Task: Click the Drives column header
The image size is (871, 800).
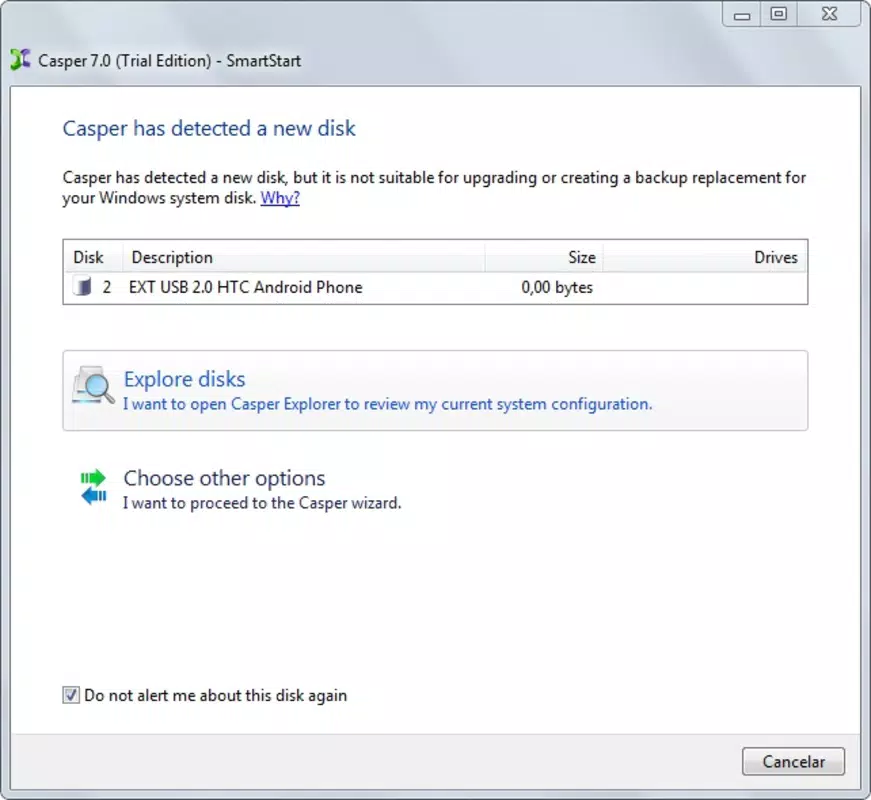Action: pyautogui.click(x=704, y=257)
